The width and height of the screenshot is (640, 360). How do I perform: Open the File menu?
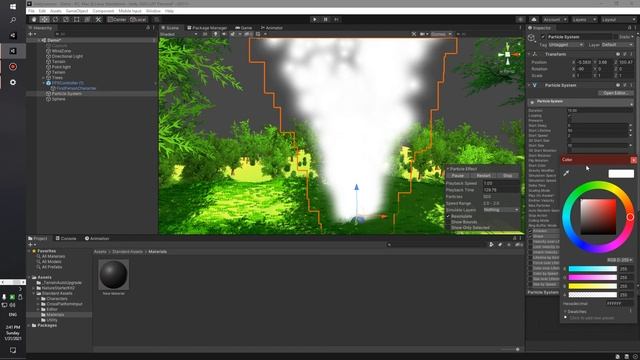pyautogui.click(x=31, y=11)
